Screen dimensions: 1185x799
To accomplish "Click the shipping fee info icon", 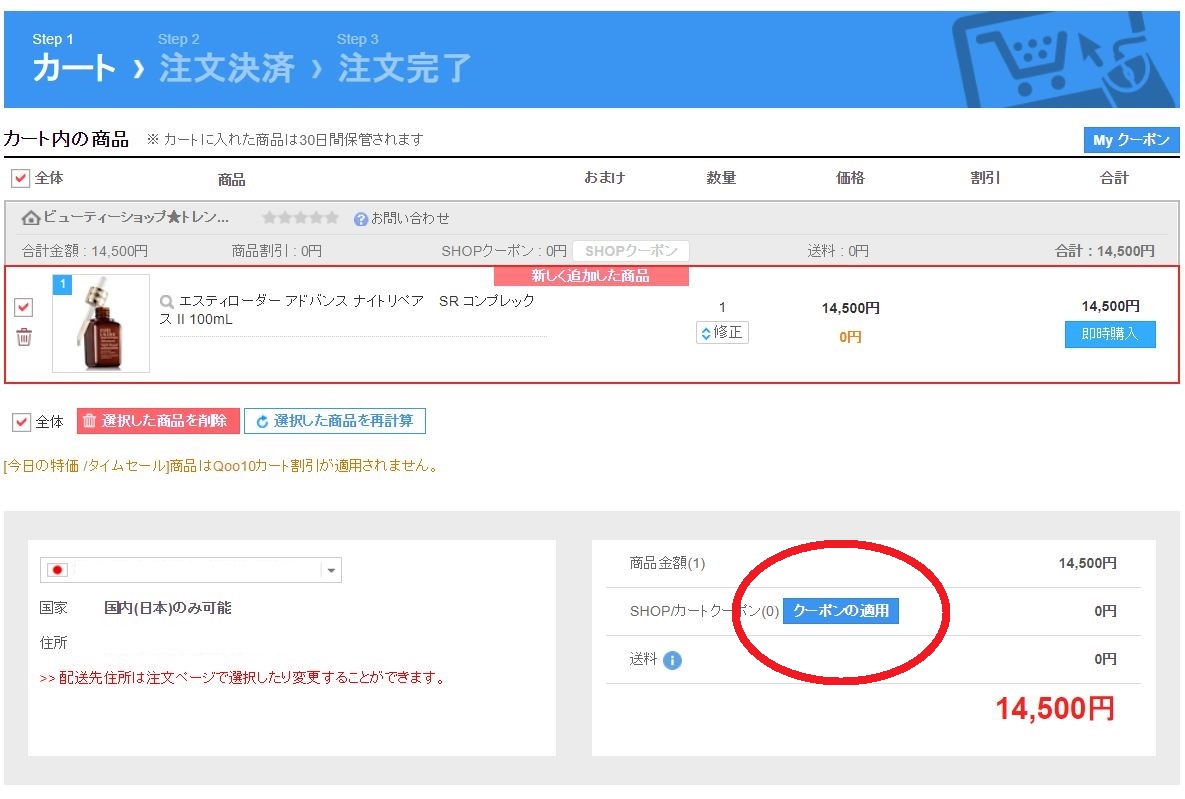I will click(672, 660).
